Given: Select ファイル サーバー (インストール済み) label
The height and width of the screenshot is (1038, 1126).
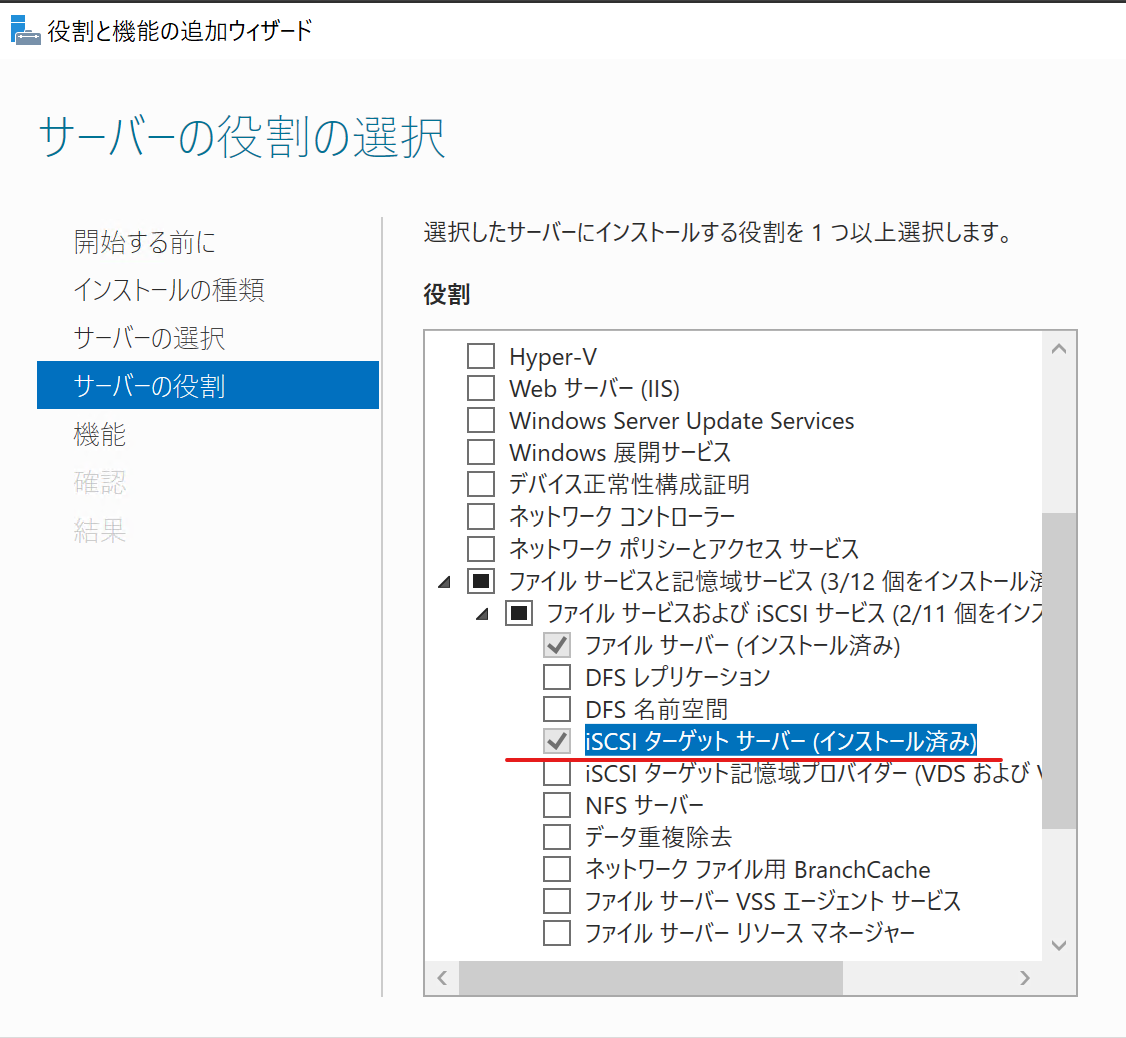Looking at the screenshot, I should pos(743,645).
